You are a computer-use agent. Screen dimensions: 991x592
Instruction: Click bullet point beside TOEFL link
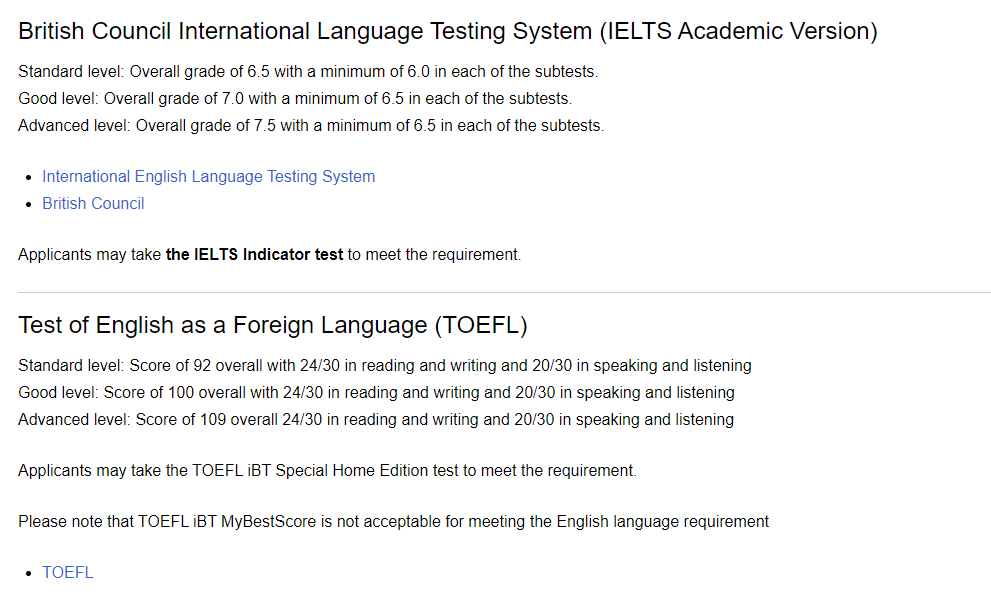[29, 574]
